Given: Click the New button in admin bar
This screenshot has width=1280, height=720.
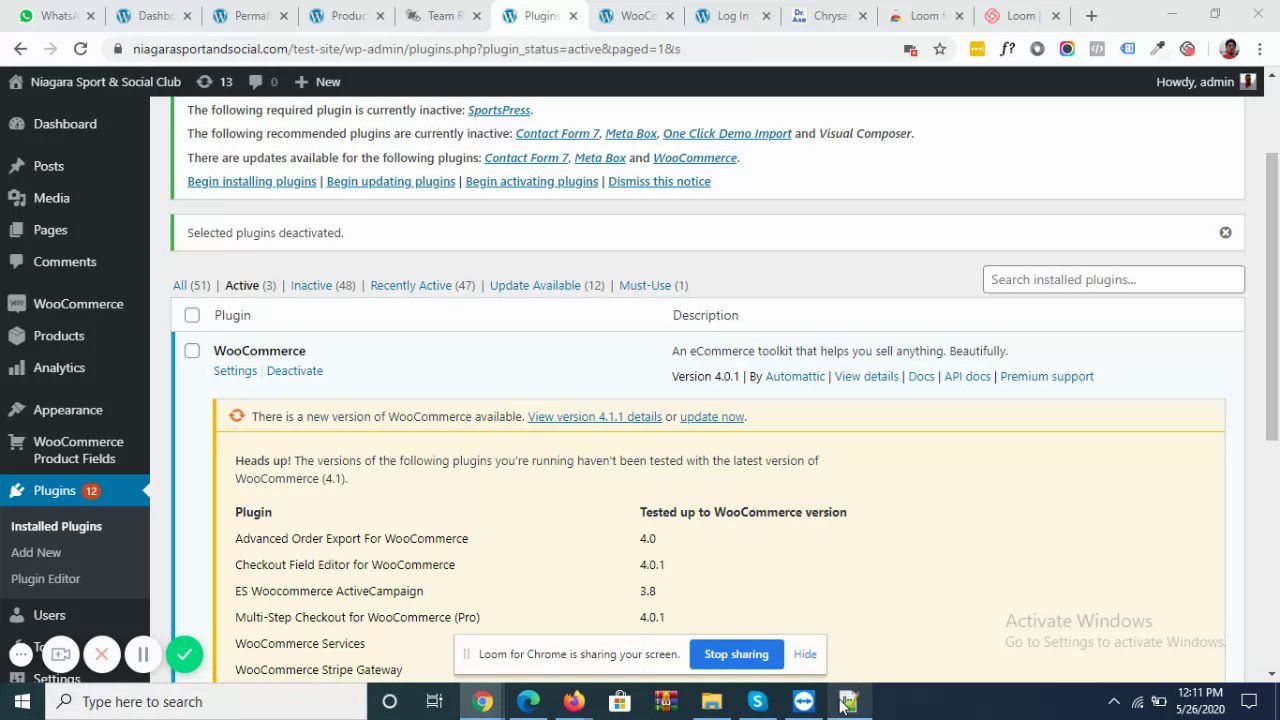Looking at the screenshot, I should [318, 82].
